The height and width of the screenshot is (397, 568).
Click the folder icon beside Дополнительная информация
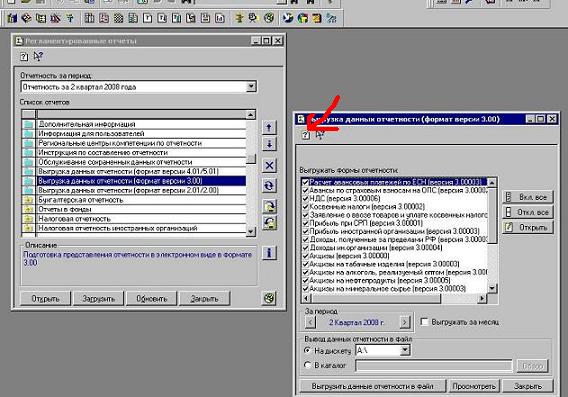[28, 124]
